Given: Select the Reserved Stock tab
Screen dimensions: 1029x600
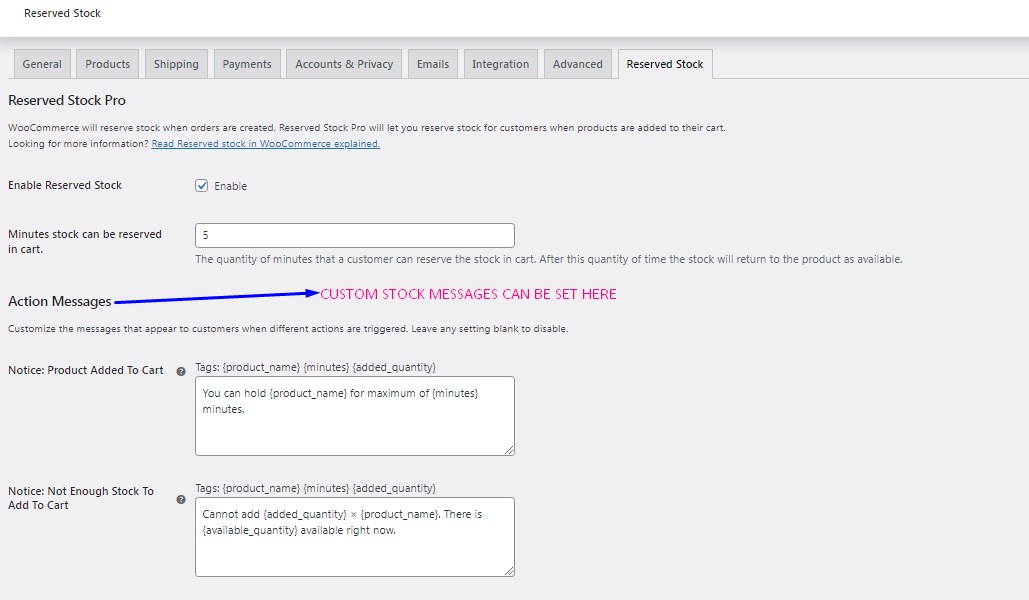Looking at the screenshot, I should tap(664, 63).
